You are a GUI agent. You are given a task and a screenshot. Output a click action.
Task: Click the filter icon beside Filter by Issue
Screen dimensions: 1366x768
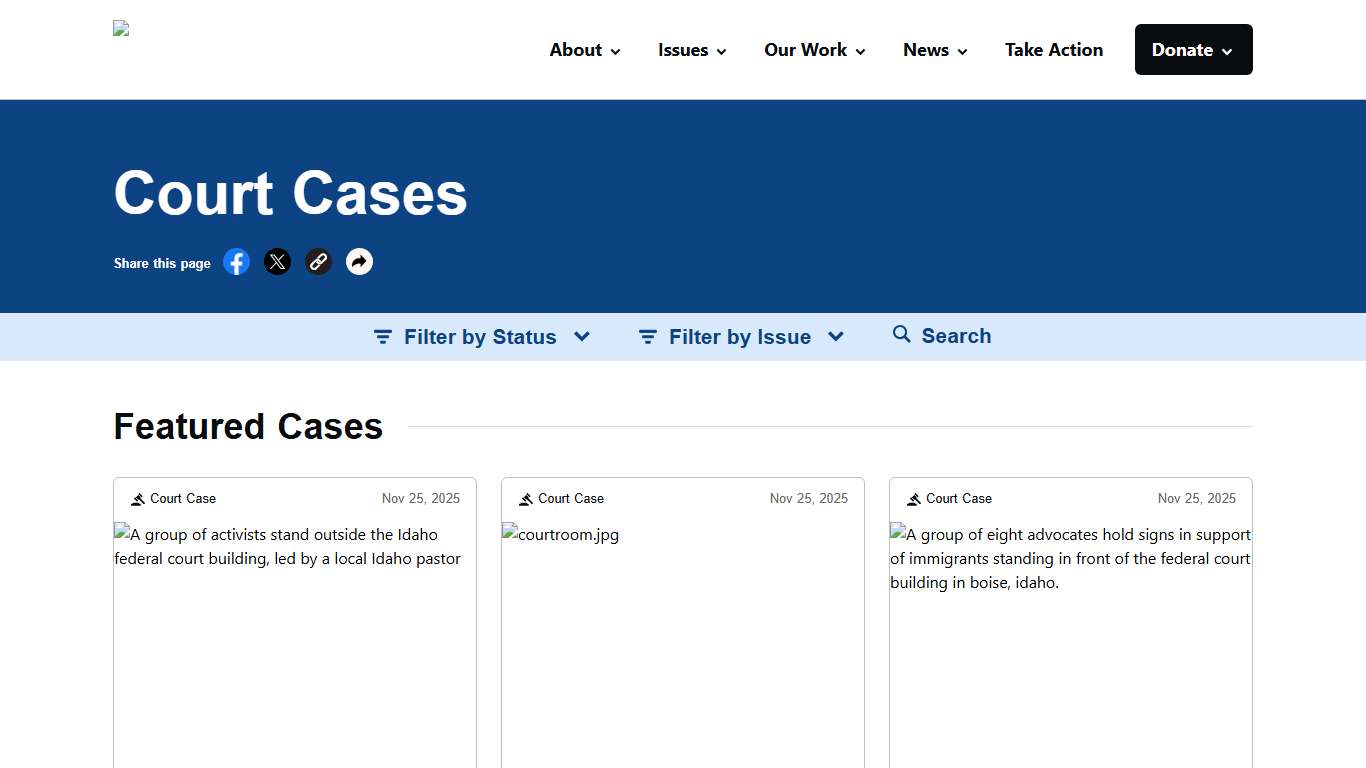click(647, 336)
